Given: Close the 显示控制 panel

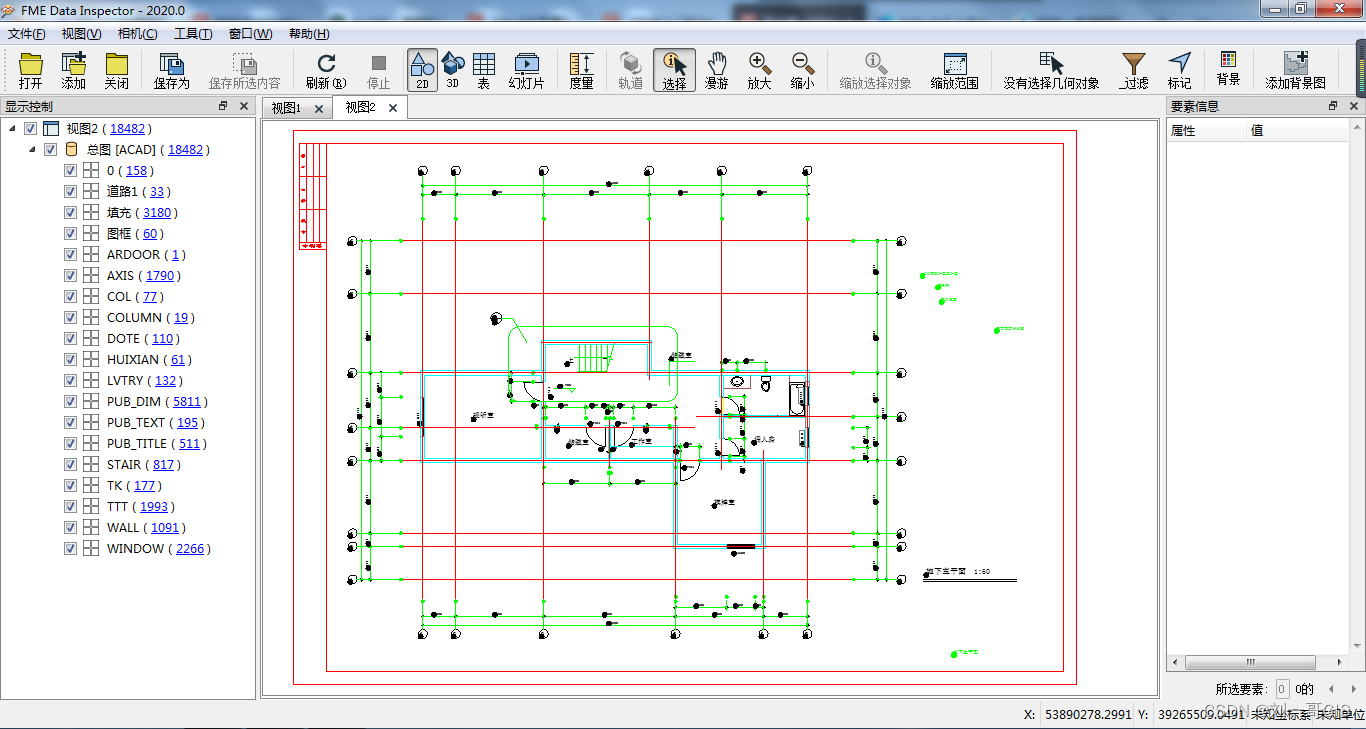Looking at the screenshot, I should coord(244,106).
